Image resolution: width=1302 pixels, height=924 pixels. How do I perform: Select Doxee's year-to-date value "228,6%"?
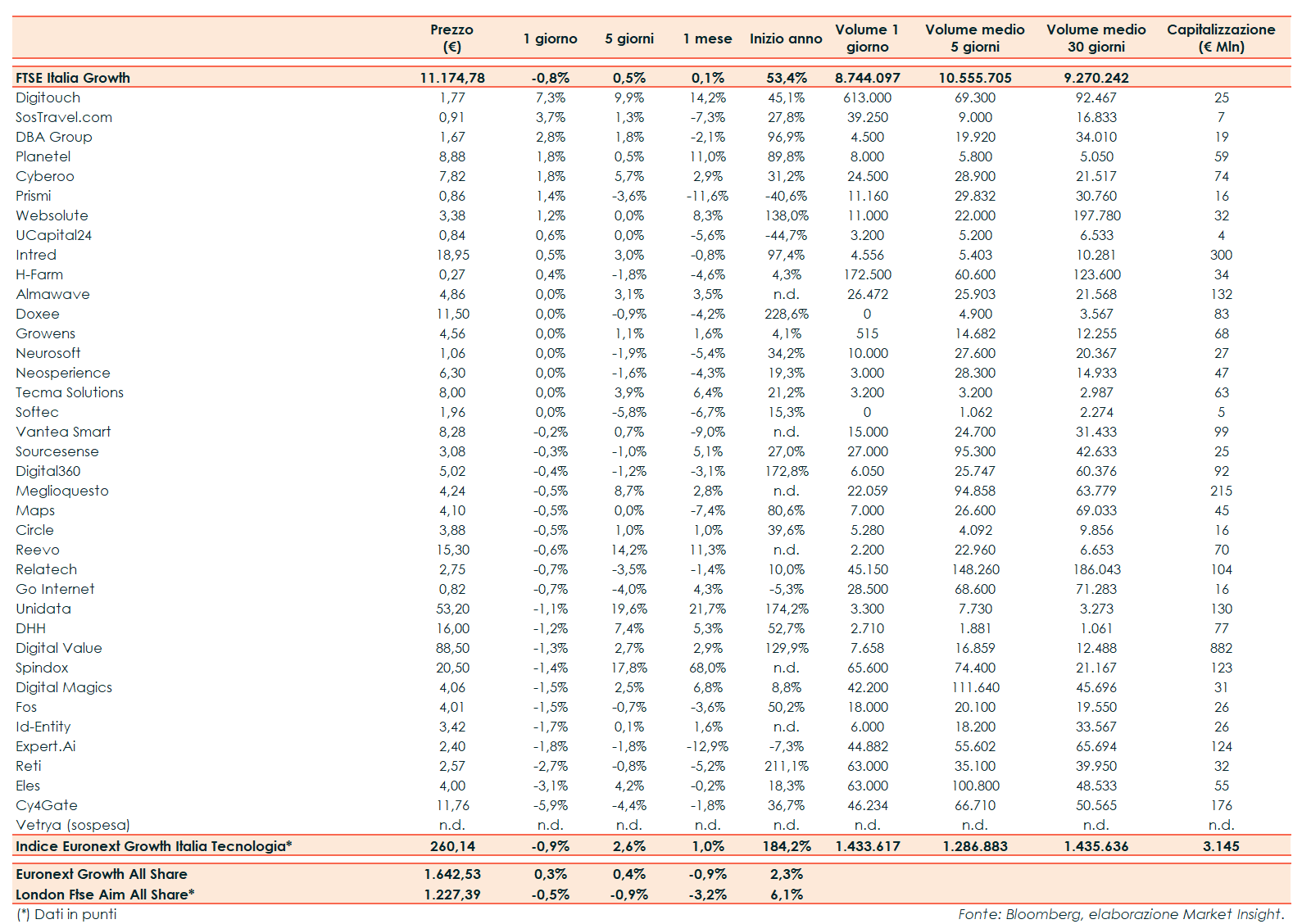click(x=787, y=314)
